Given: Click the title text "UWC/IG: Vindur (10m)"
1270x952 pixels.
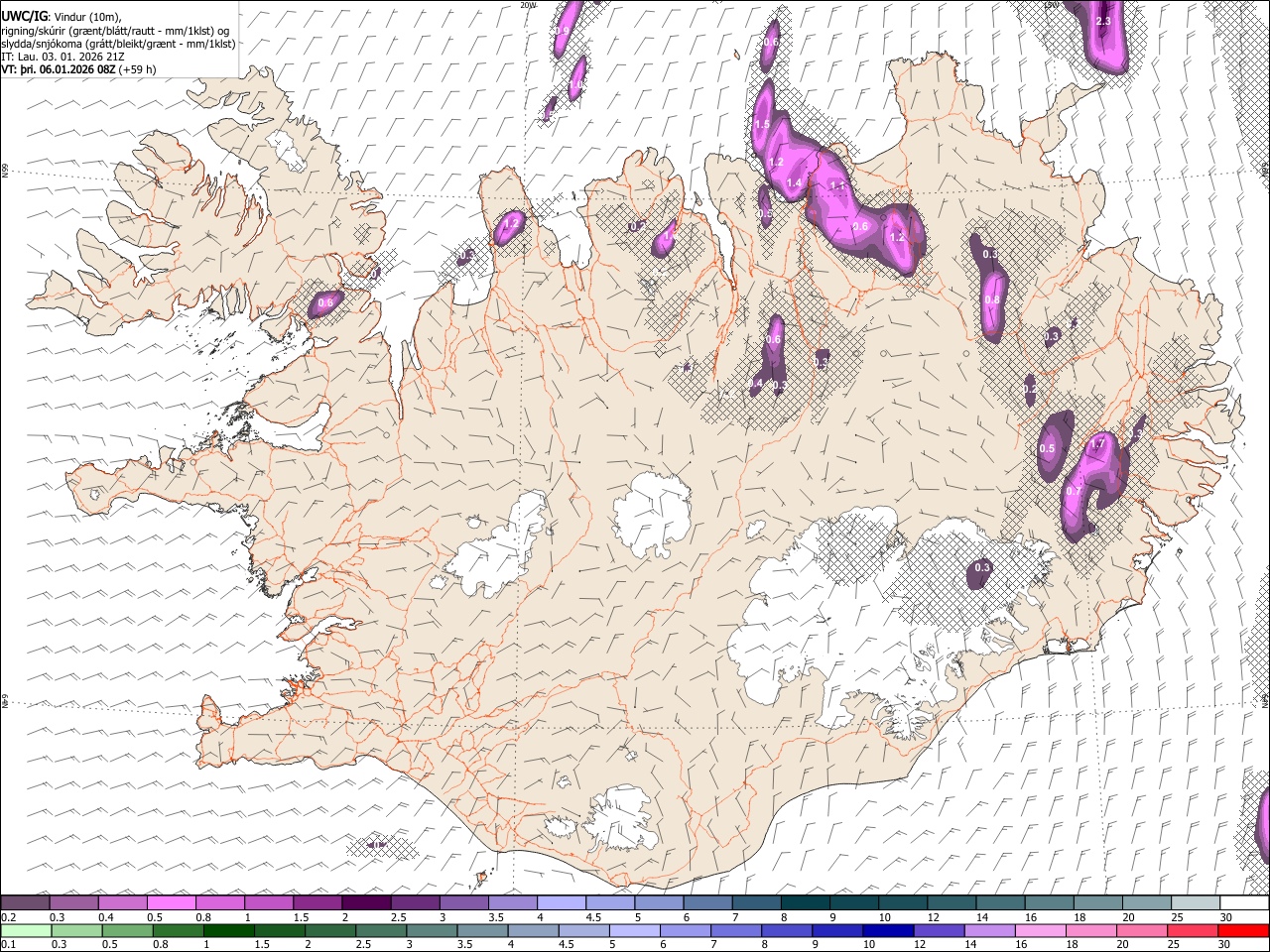Looking at the screenshot, I should pos(60,16).
